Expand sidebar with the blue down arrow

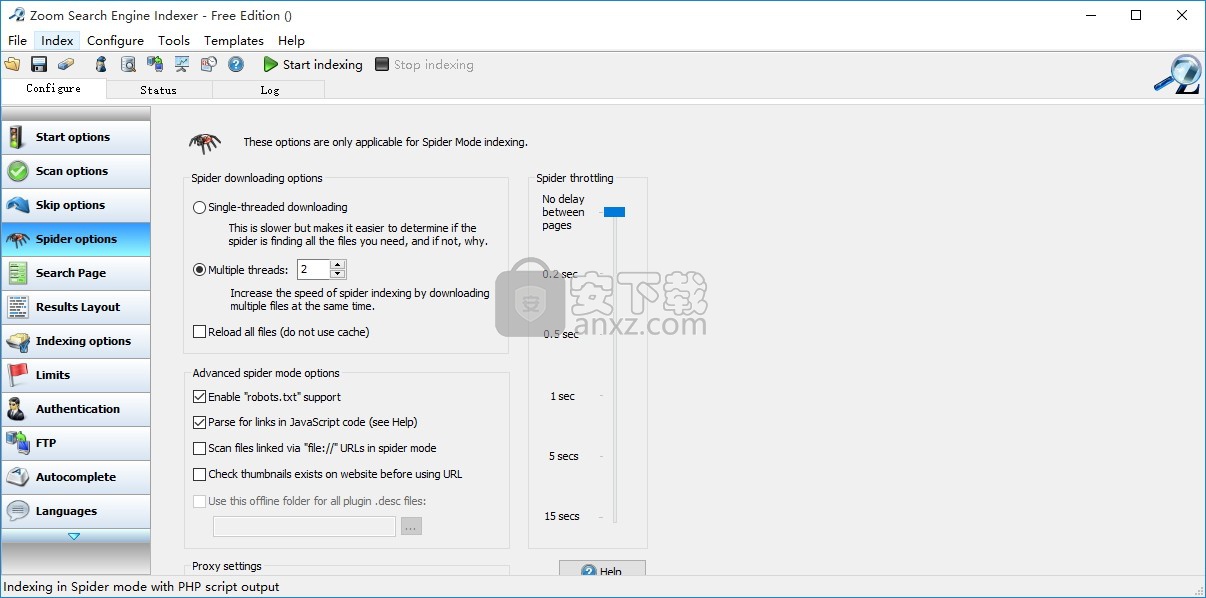point(74,536)
